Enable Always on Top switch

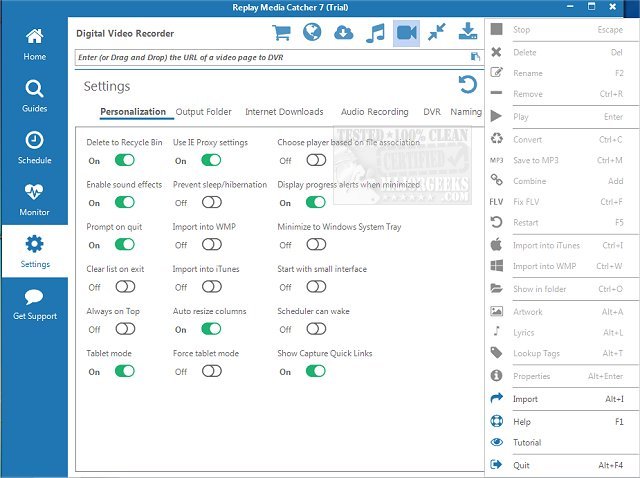(x=125, y=329)
